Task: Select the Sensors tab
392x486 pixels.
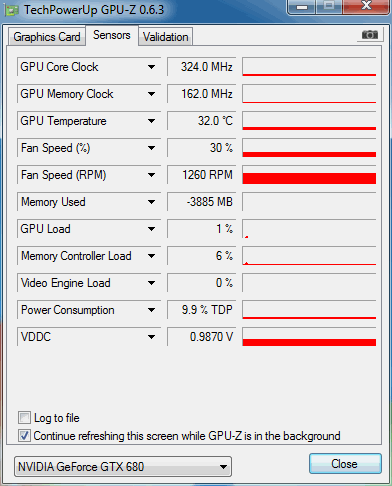Action: pyautogui.click(x=112, y=35)
